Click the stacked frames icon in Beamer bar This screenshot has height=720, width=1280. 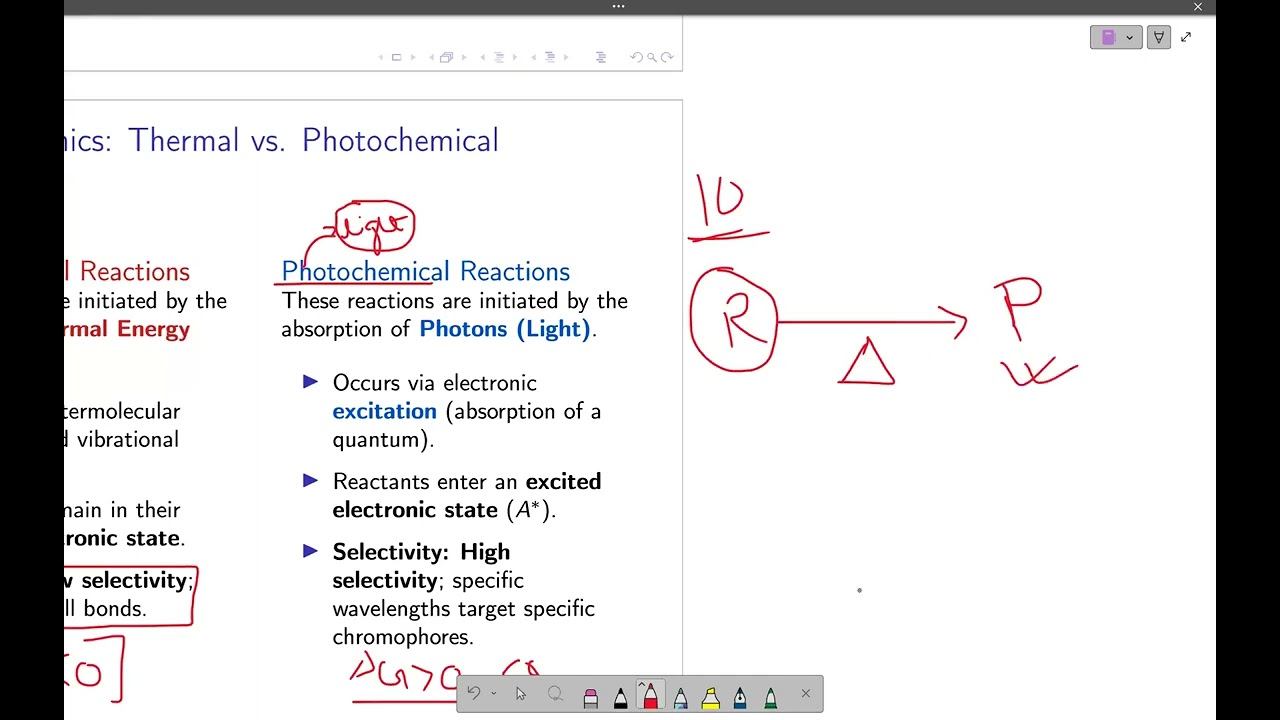point(446,57)
